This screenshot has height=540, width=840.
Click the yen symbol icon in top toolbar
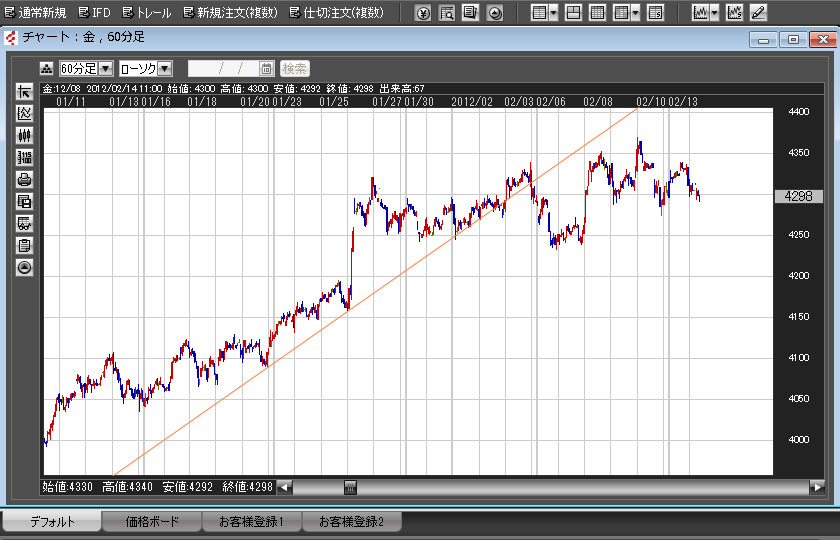(423, 13)
